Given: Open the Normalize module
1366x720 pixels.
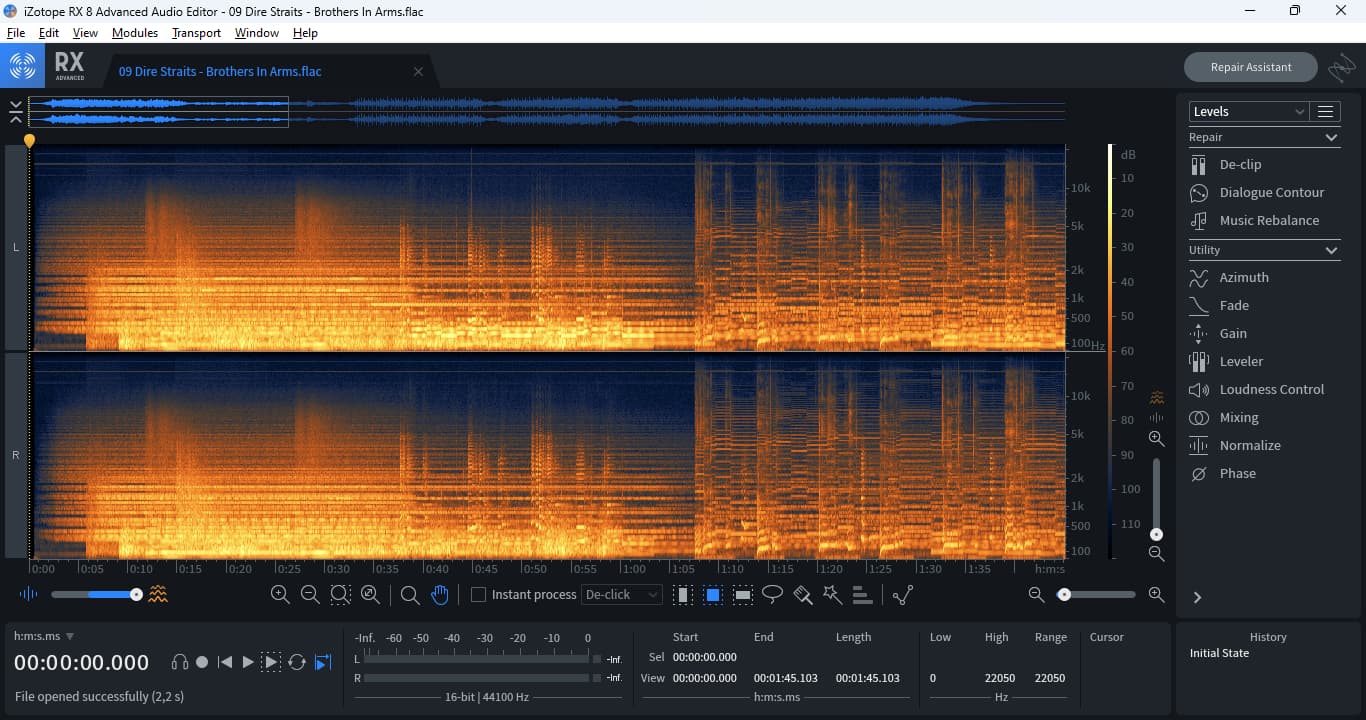Looking at the screenshot, I should point(1249,445).
